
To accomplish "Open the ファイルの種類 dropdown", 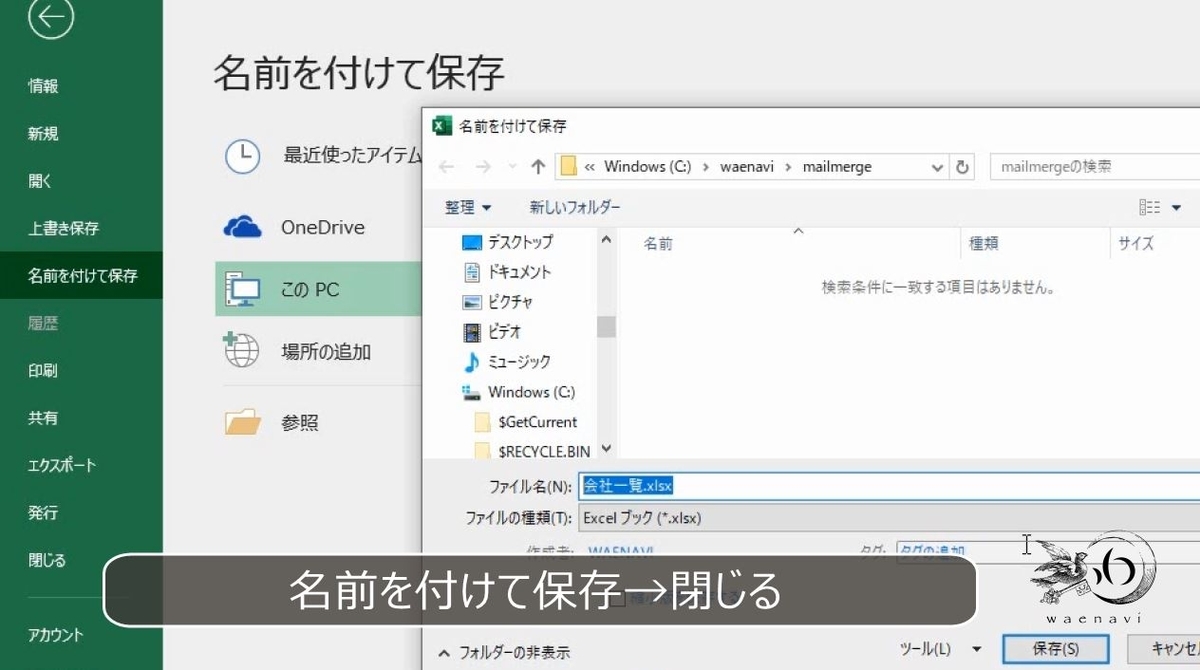I will 700,519.
